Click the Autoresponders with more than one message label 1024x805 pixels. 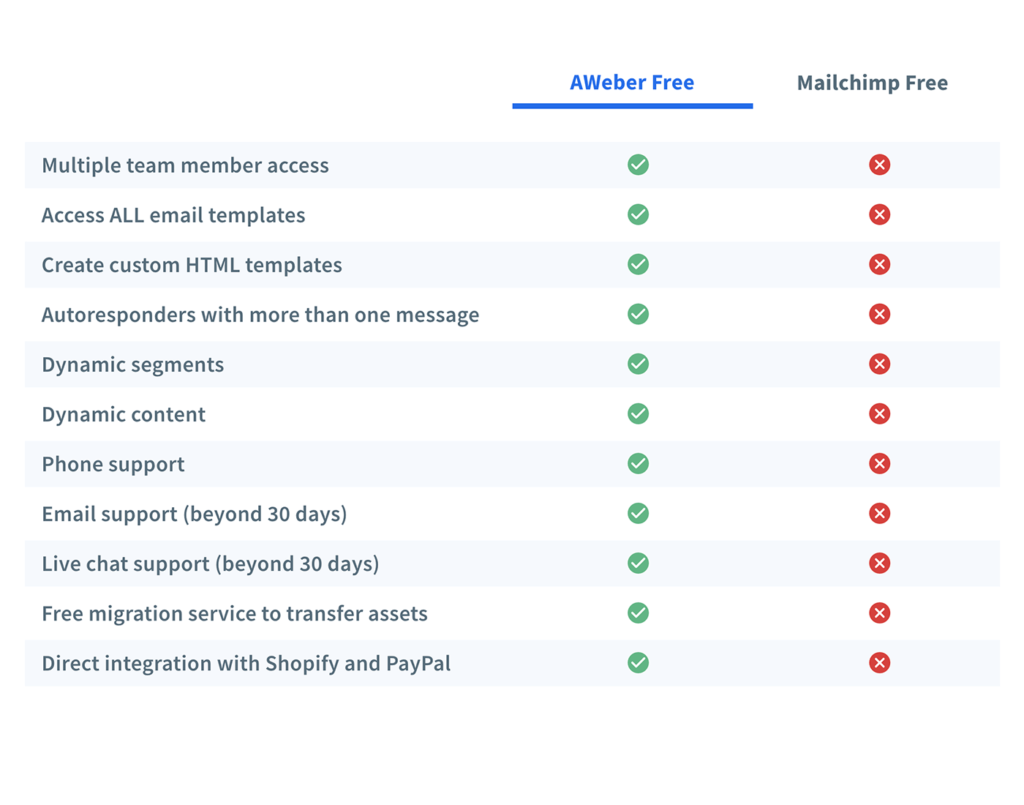(261, 315)
